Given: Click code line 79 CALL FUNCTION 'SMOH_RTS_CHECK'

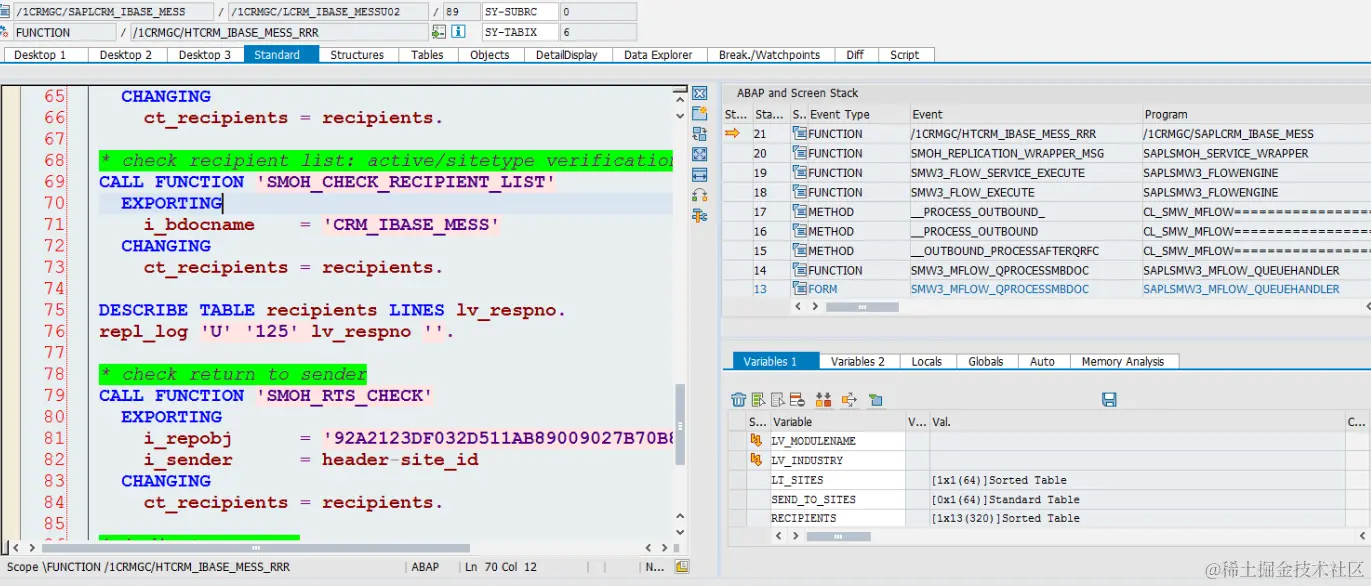Looking at the screenshot, I should click(265, 396).
